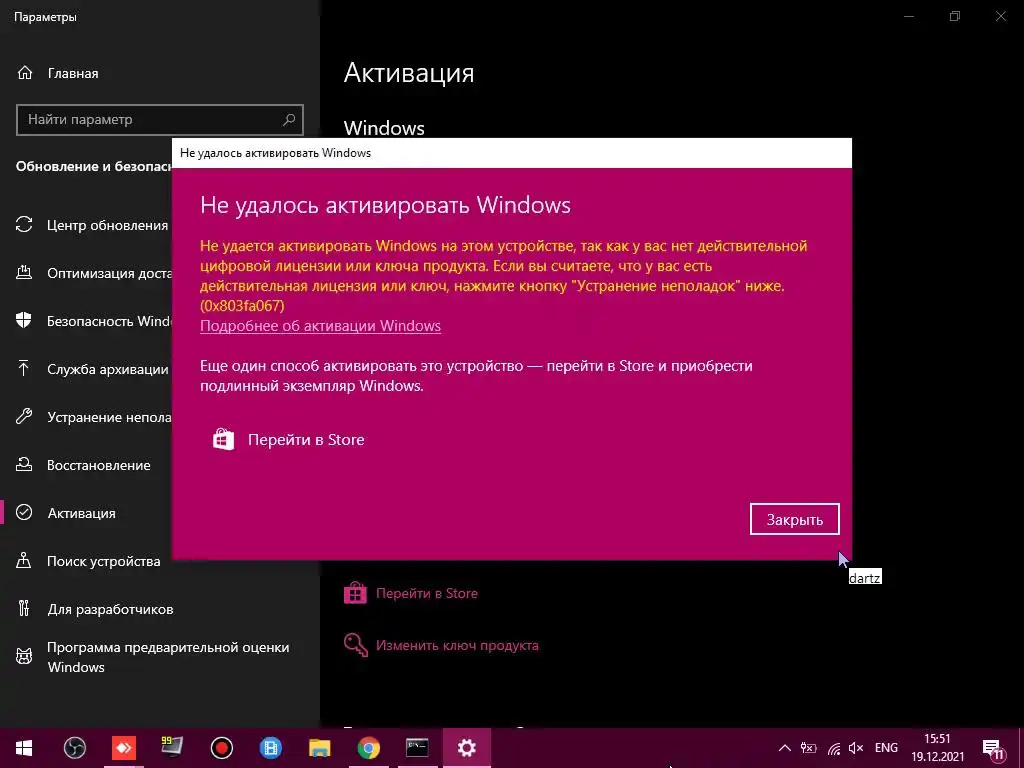This screenshot has height=768, width=1024.
Task: Close the activation error dialog with Закрыть
Action: [794, 519]
